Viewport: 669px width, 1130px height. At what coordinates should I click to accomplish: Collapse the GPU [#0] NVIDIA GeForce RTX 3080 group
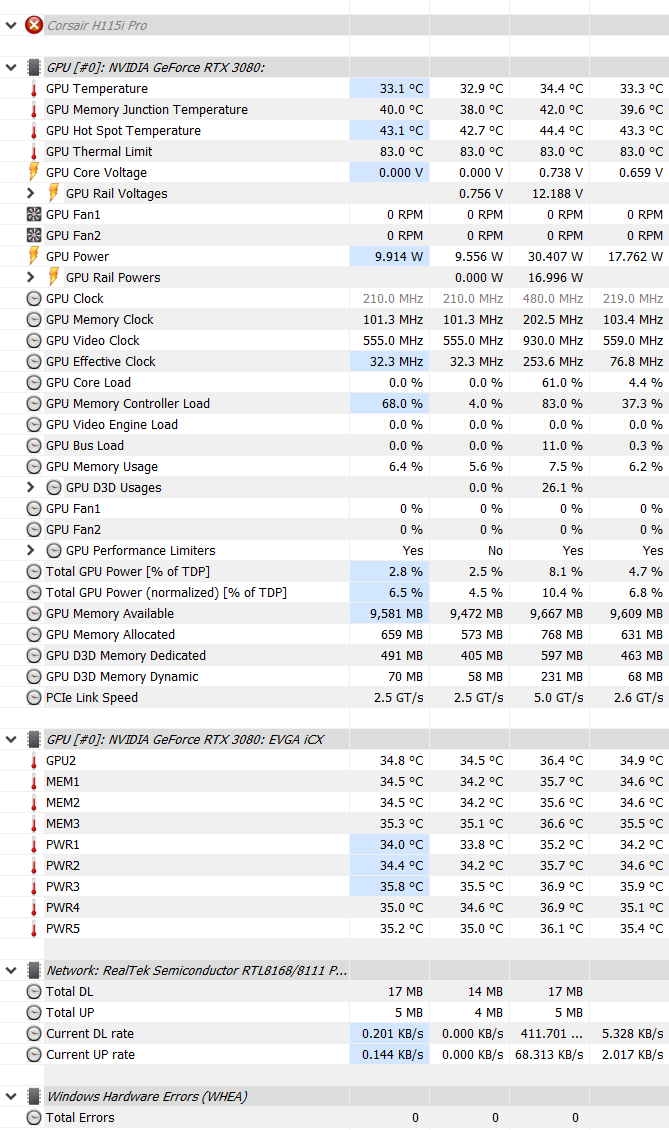11,68
